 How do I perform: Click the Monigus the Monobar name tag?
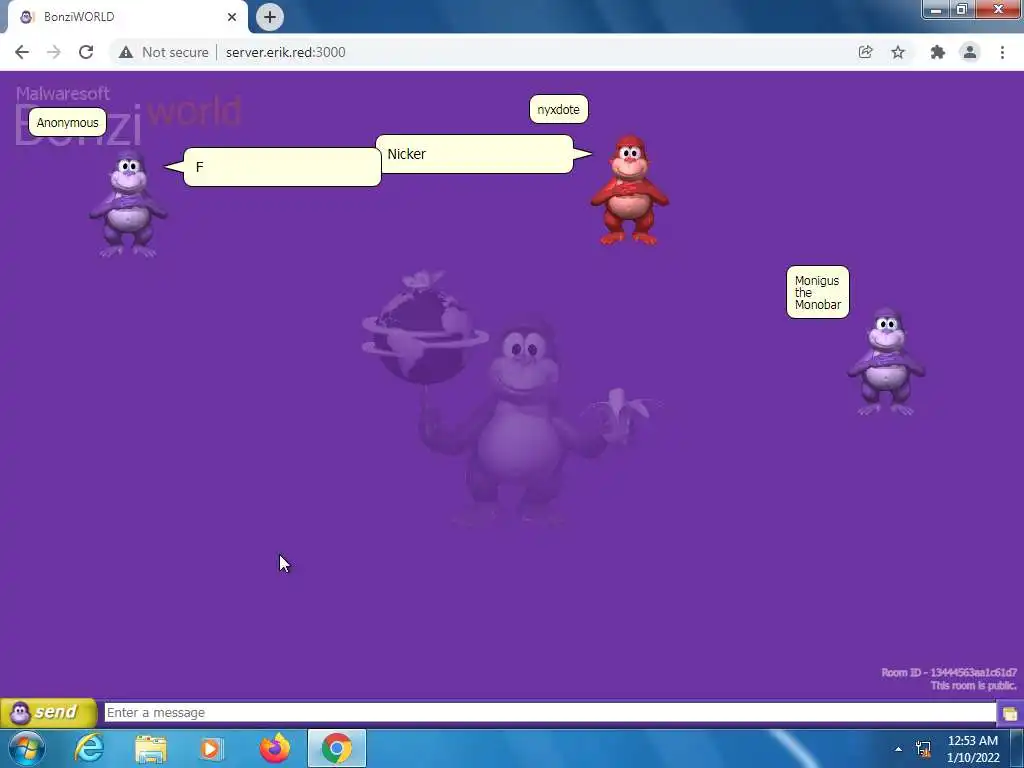pyautogui.click(x=818, y=292)
